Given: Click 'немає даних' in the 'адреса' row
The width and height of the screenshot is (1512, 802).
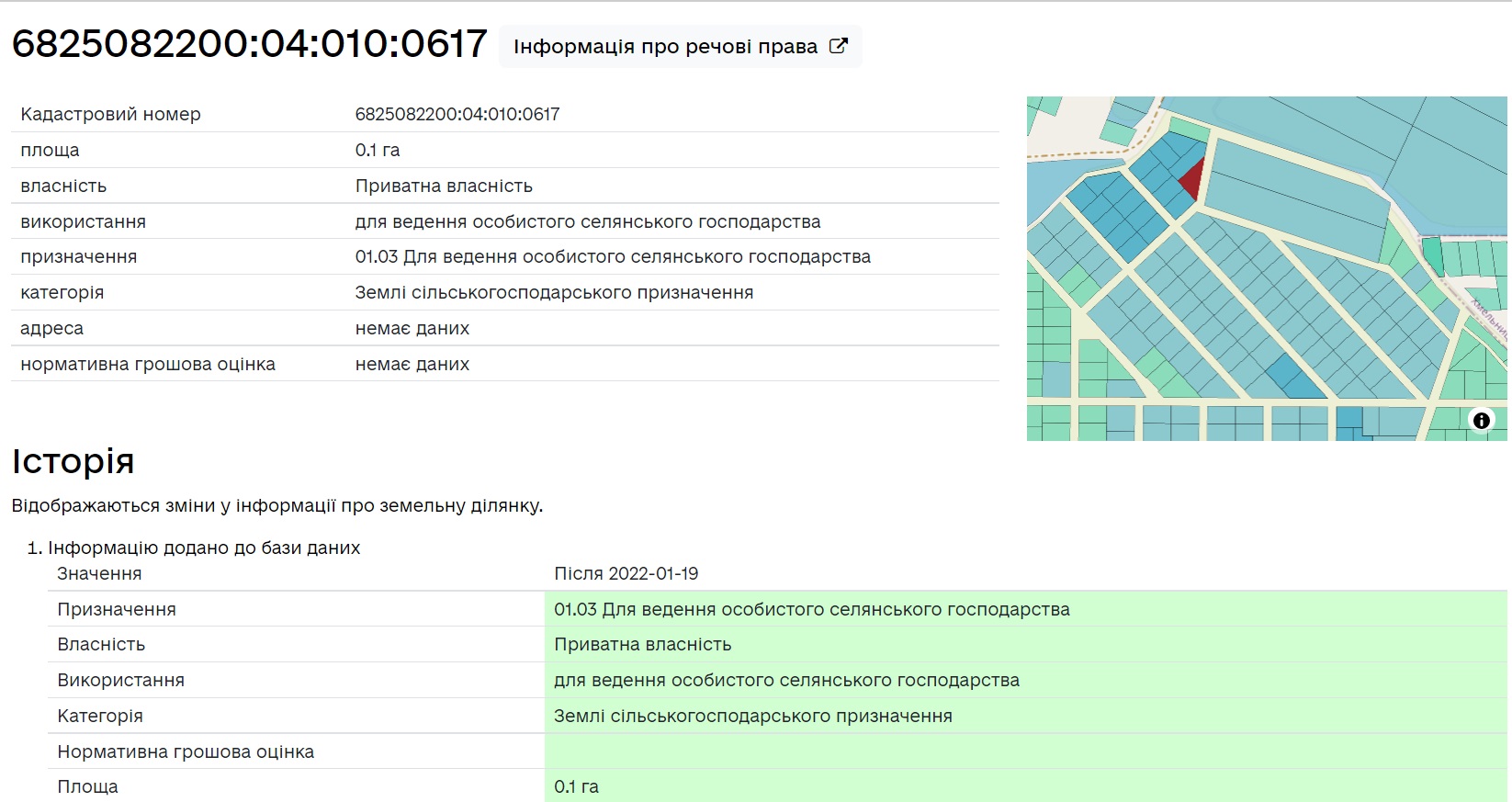Looking at the screenshot, I should 412,329.
